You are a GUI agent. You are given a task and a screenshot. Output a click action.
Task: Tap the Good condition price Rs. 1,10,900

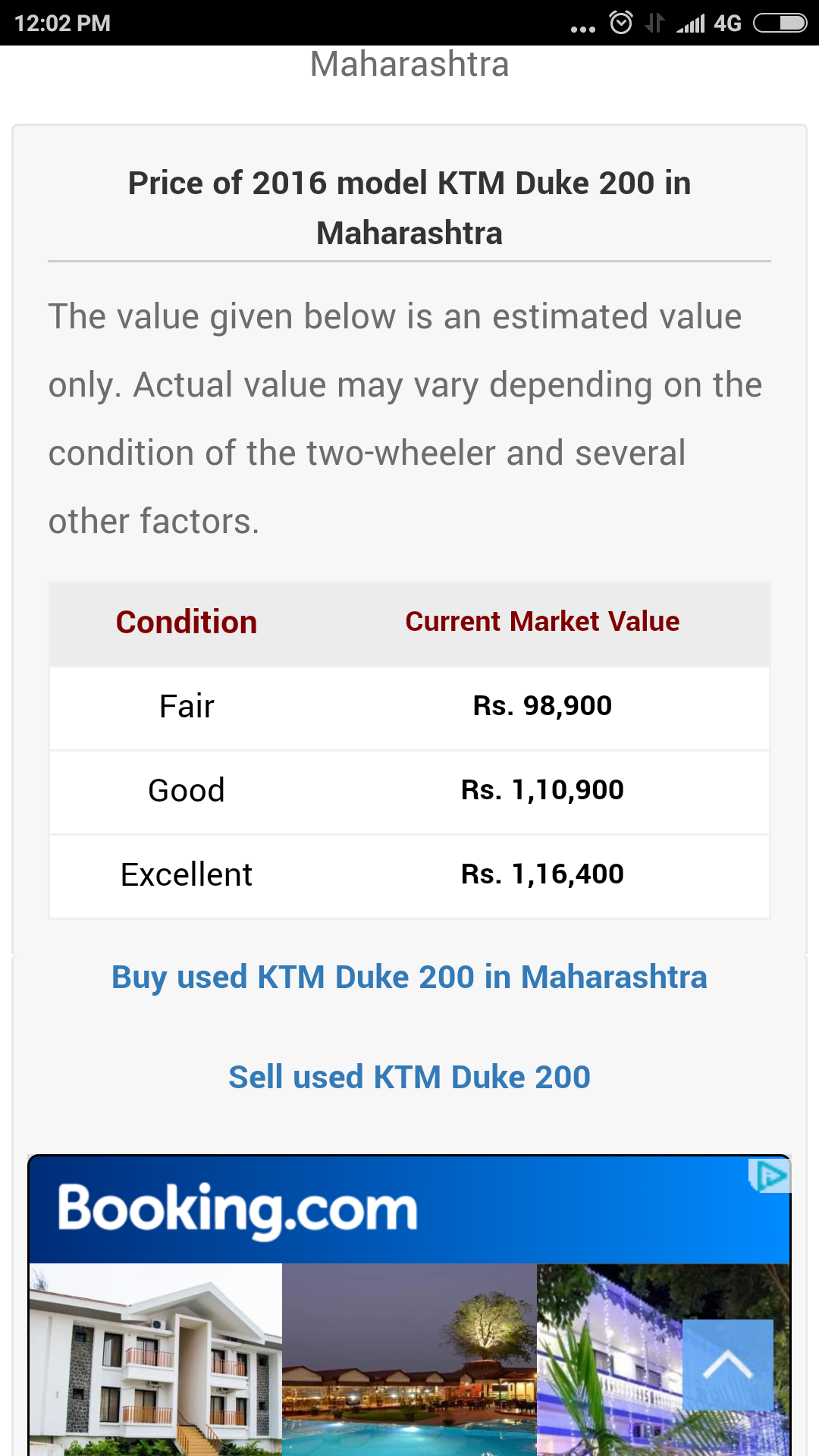(542, 790)
